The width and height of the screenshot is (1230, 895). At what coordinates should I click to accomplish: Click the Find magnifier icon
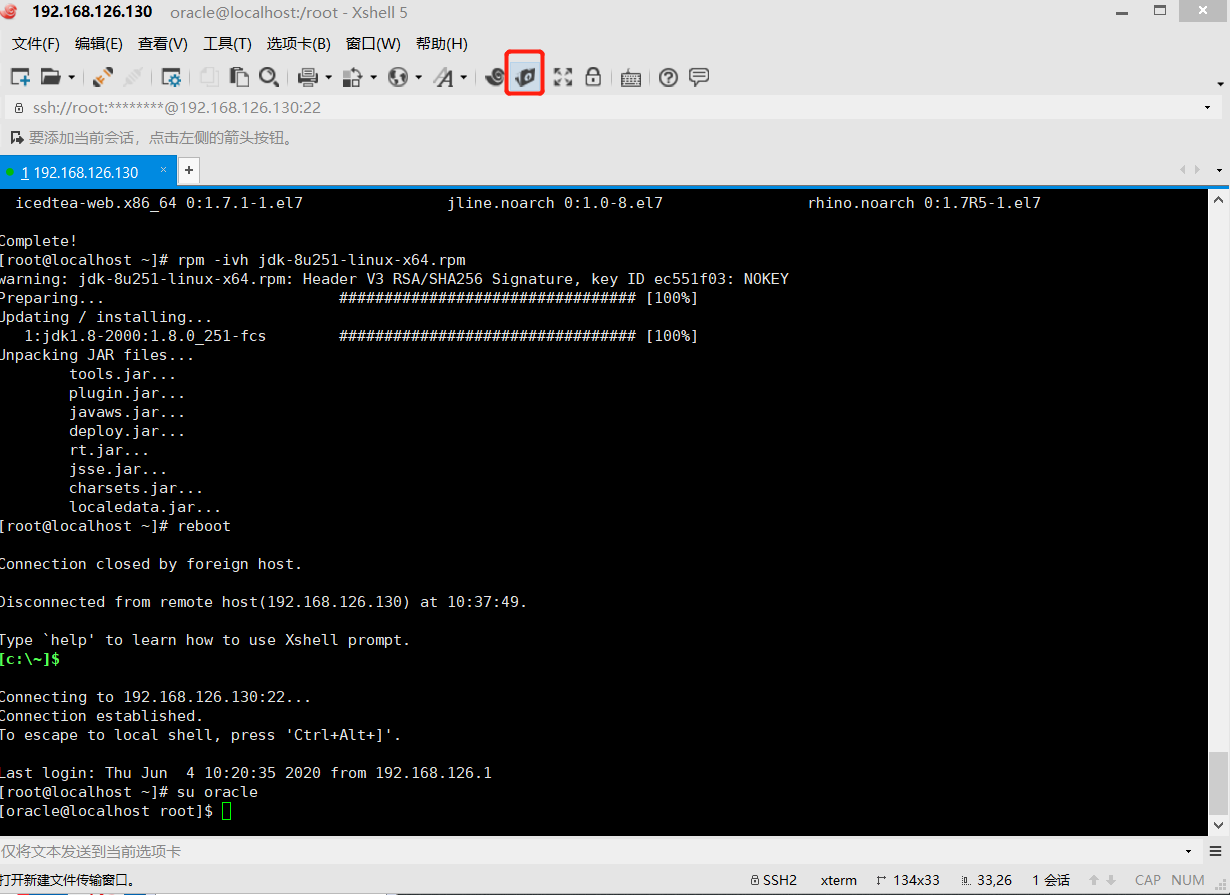(x=269, y=77)
